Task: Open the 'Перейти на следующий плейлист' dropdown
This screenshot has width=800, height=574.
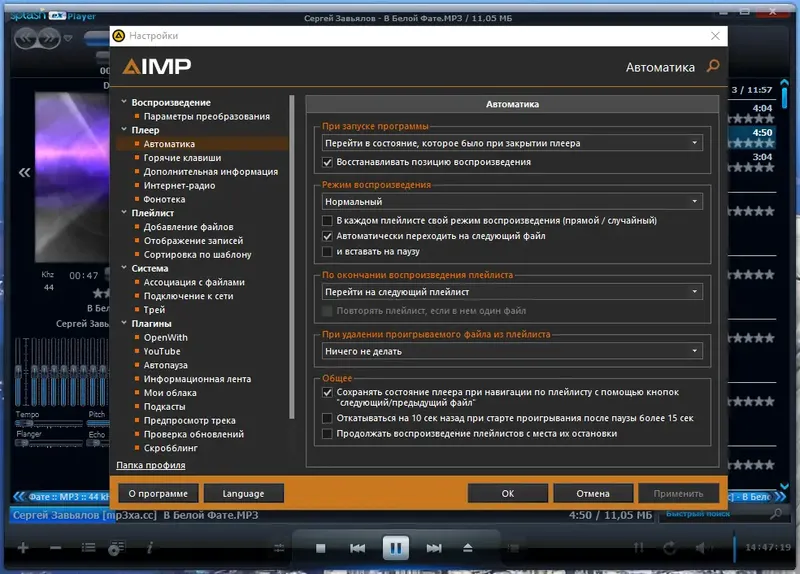Action: pos(512,292)
